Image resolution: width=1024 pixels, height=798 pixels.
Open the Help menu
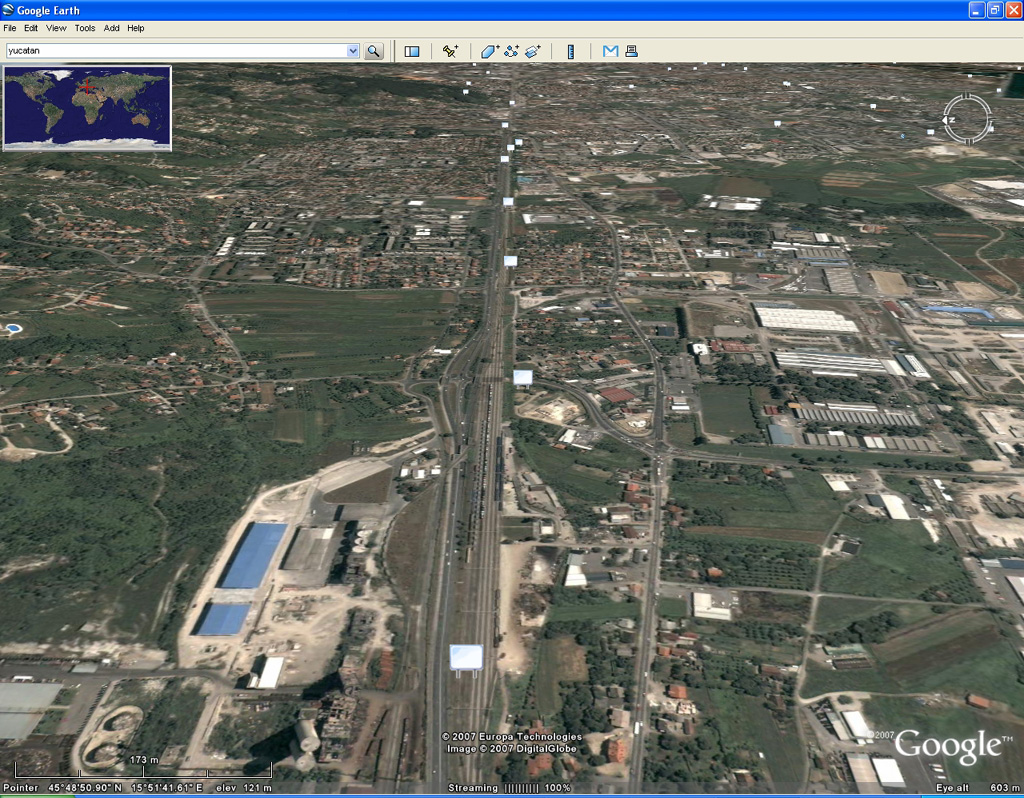pyautogui.click(x=136, y=28)
